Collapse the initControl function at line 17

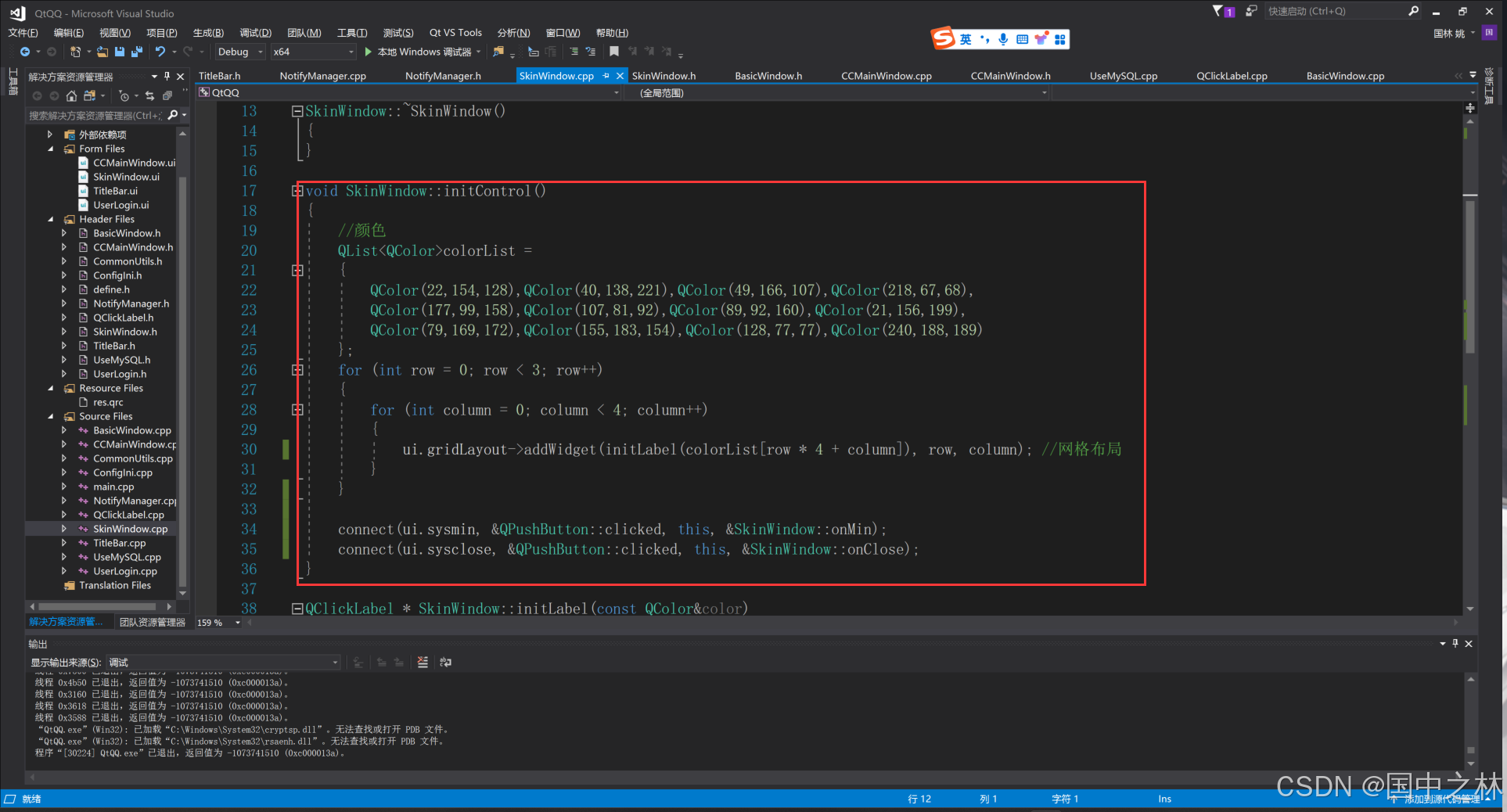coord(297,191)
